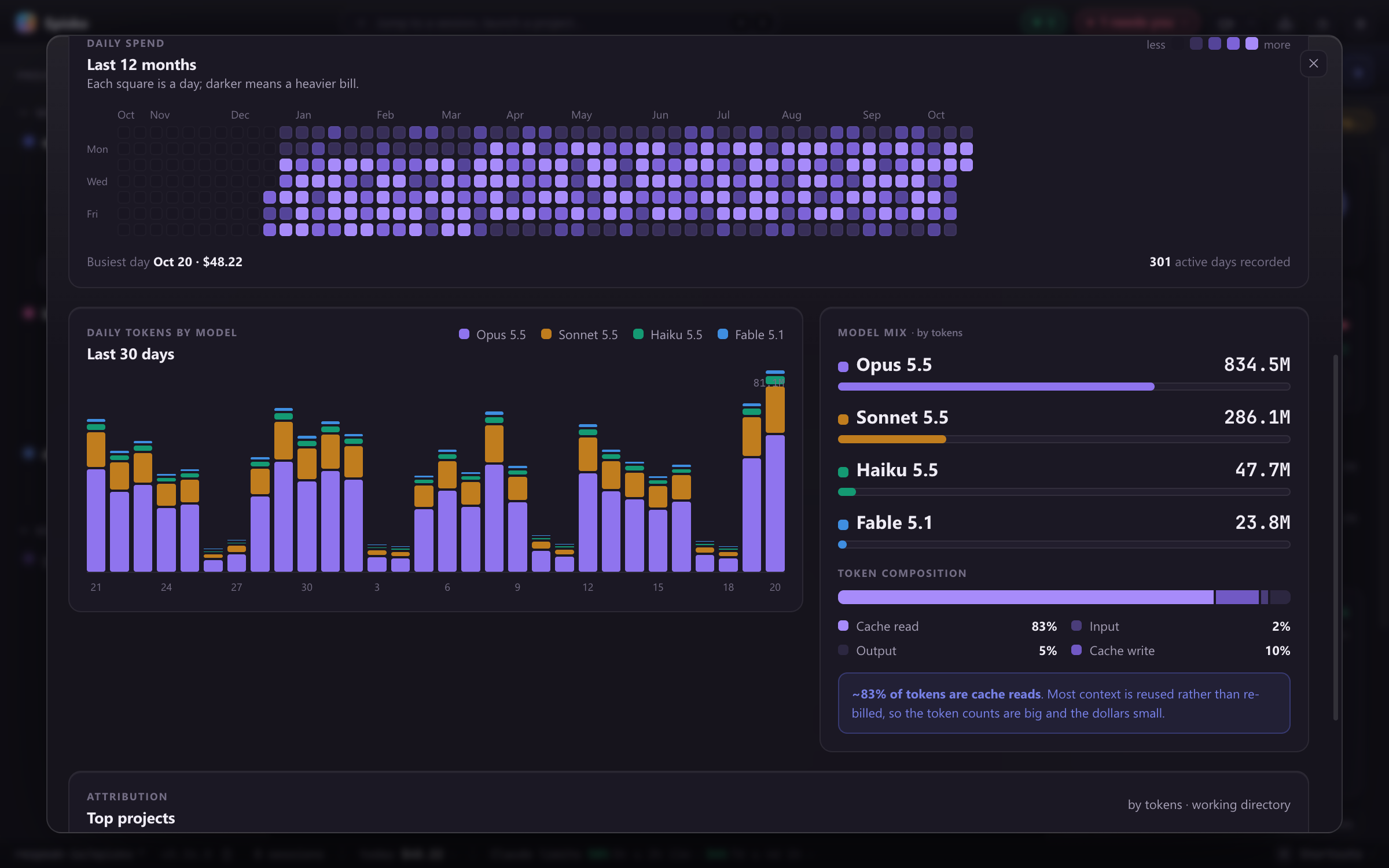Image resolution: width=1389 pixels, height=868 pixels.
Task: Click the 'Dec' month label on heatmap
Action: click(x=240, y=115)
